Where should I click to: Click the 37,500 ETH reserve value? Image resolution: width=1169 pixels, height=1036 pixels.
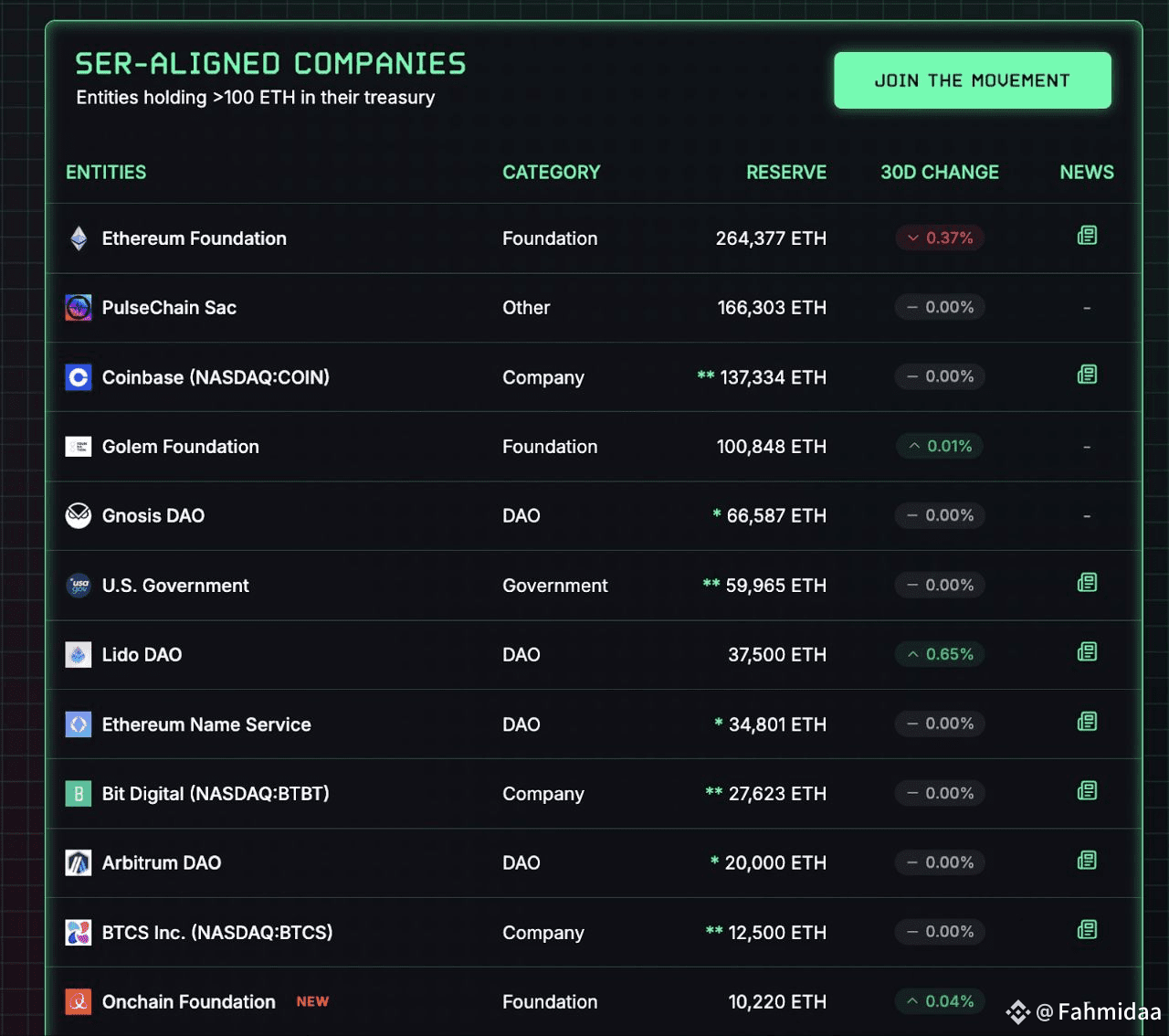[777, 655]
